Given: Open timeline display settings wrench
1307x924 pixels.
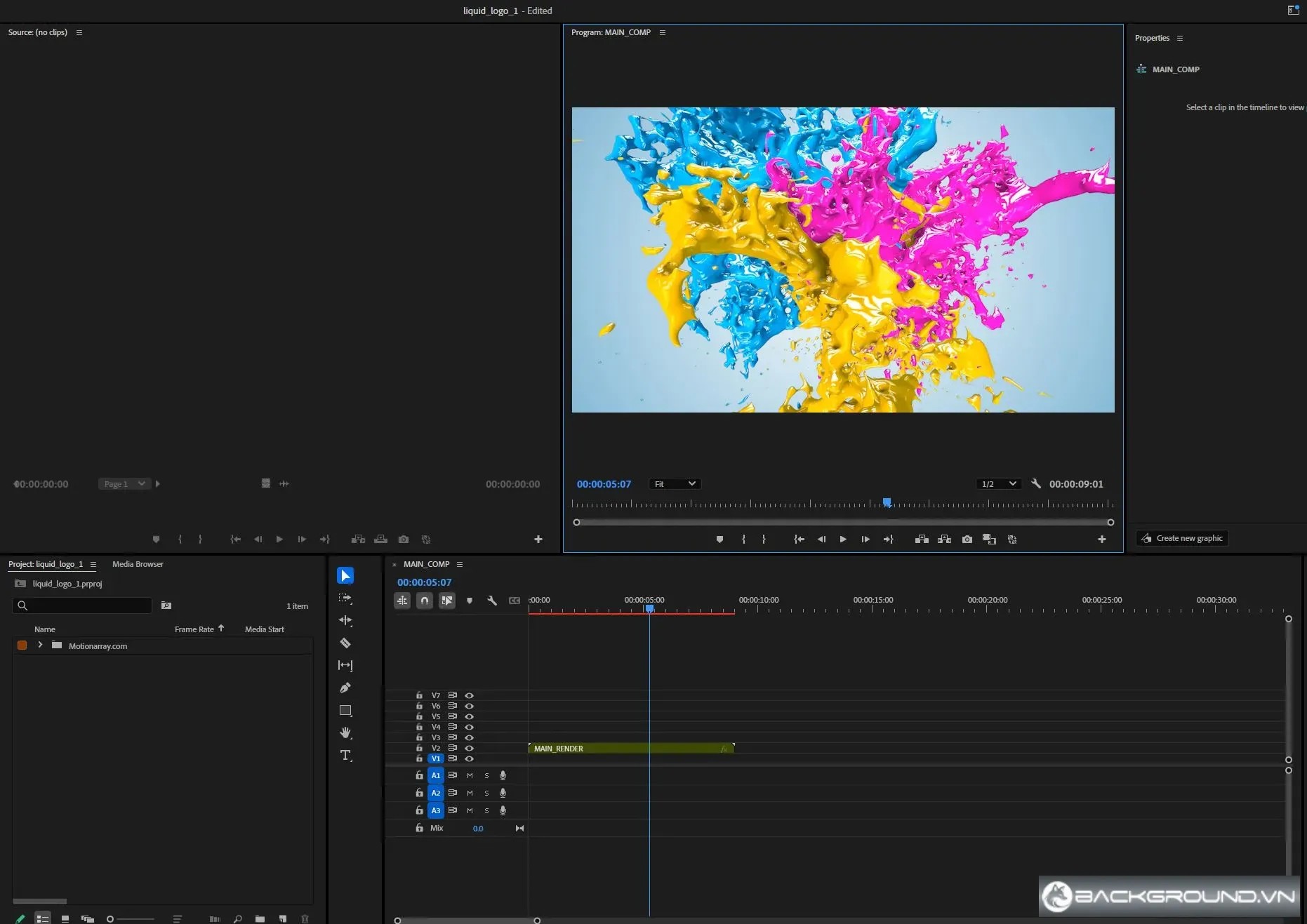Looking at the screenshot, I should point(492,601).
